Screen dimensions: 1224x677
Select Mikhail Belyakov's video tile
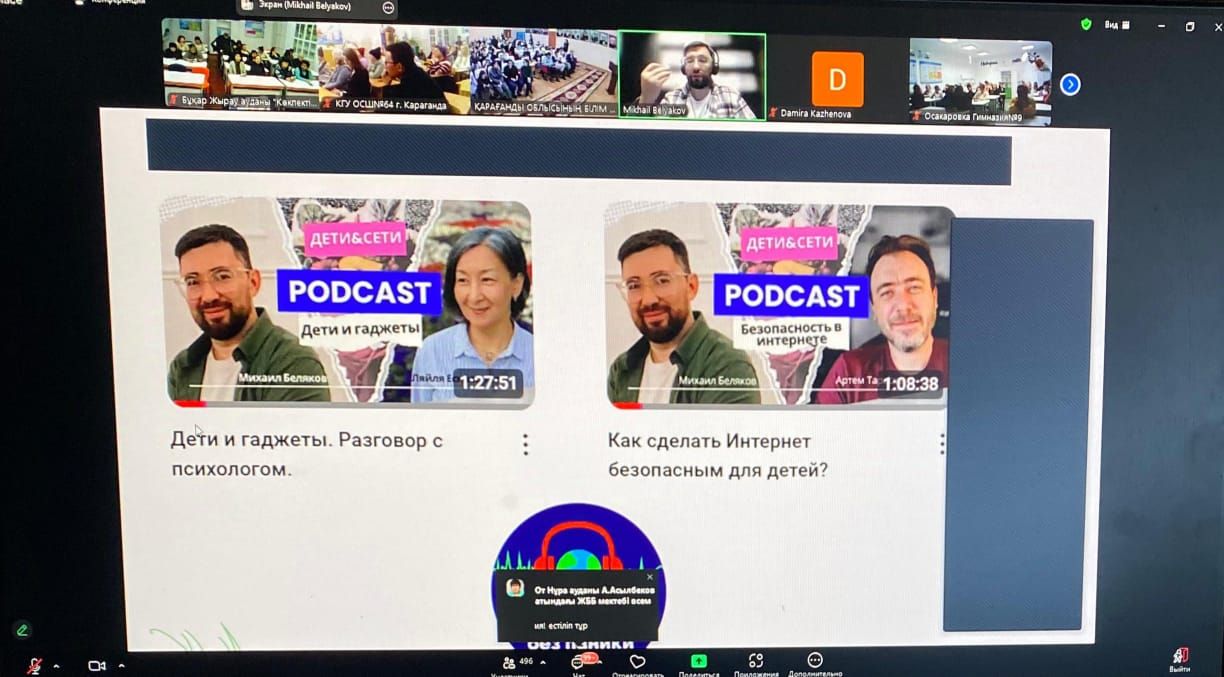click(692, 77)
